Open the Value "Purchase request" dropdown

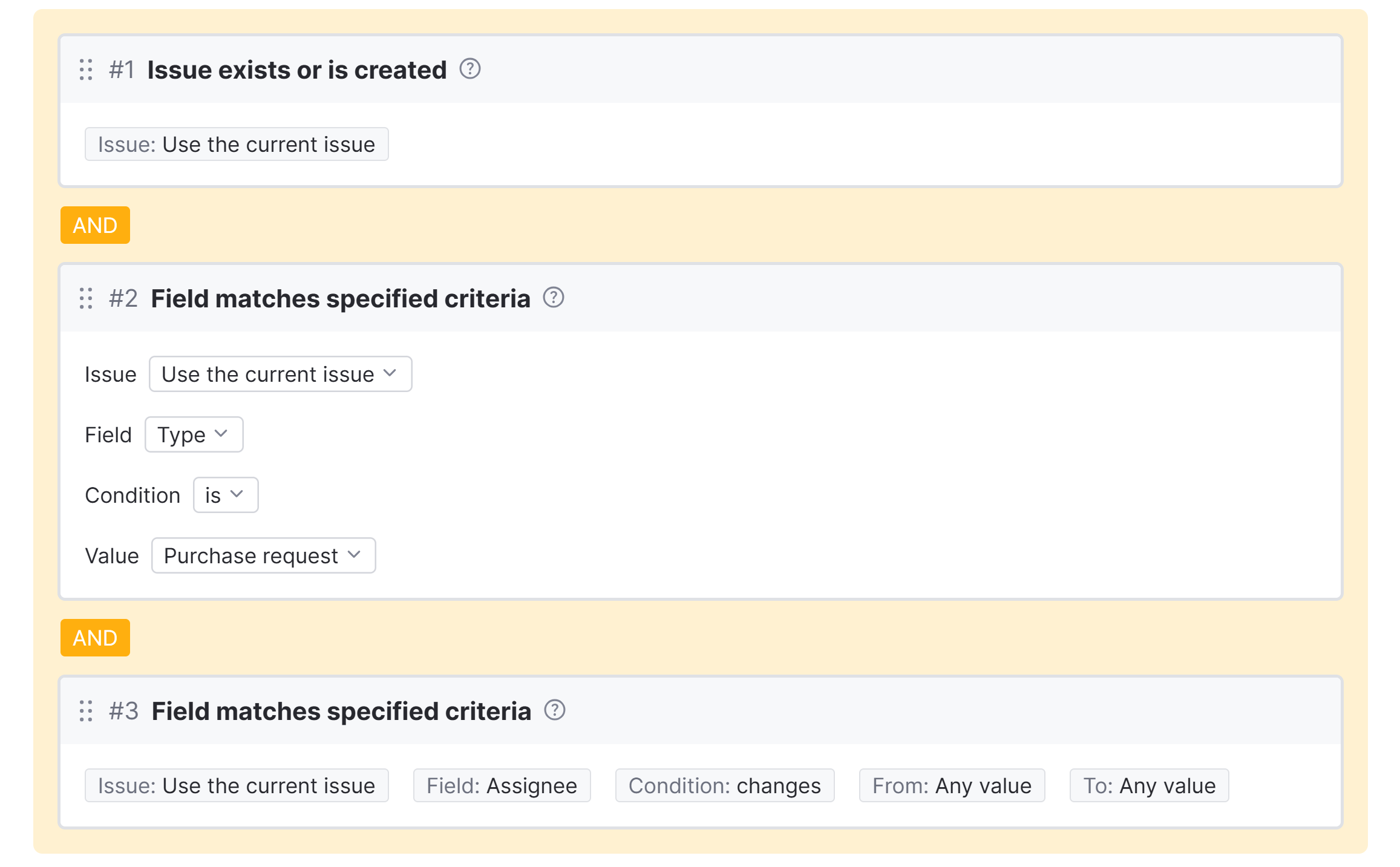point(262,555)
